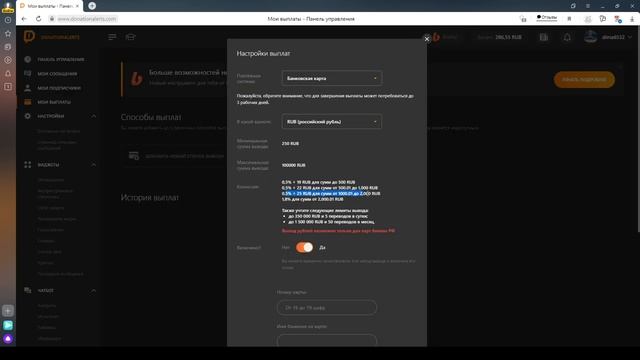Click the orange button at top right
The height and width of the screenshot is (360, 640).
click(584, 80)
